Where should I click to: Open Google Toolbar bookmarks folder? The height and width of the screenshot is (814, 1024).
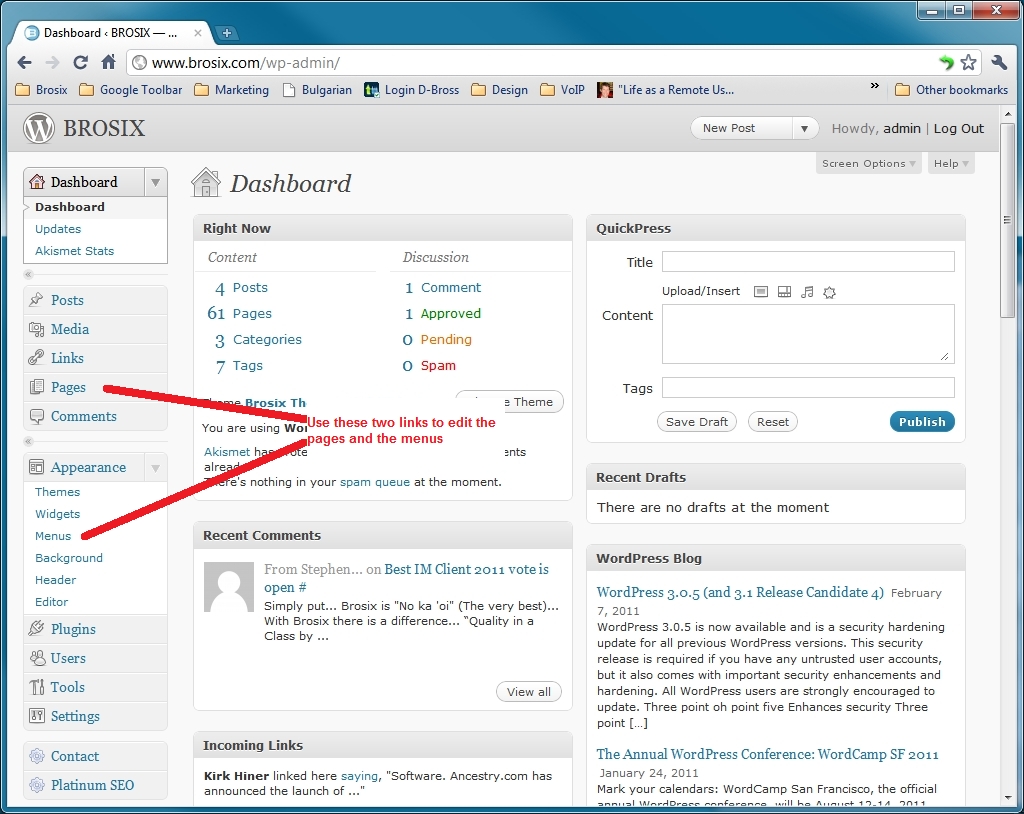(x=131, y=90)
